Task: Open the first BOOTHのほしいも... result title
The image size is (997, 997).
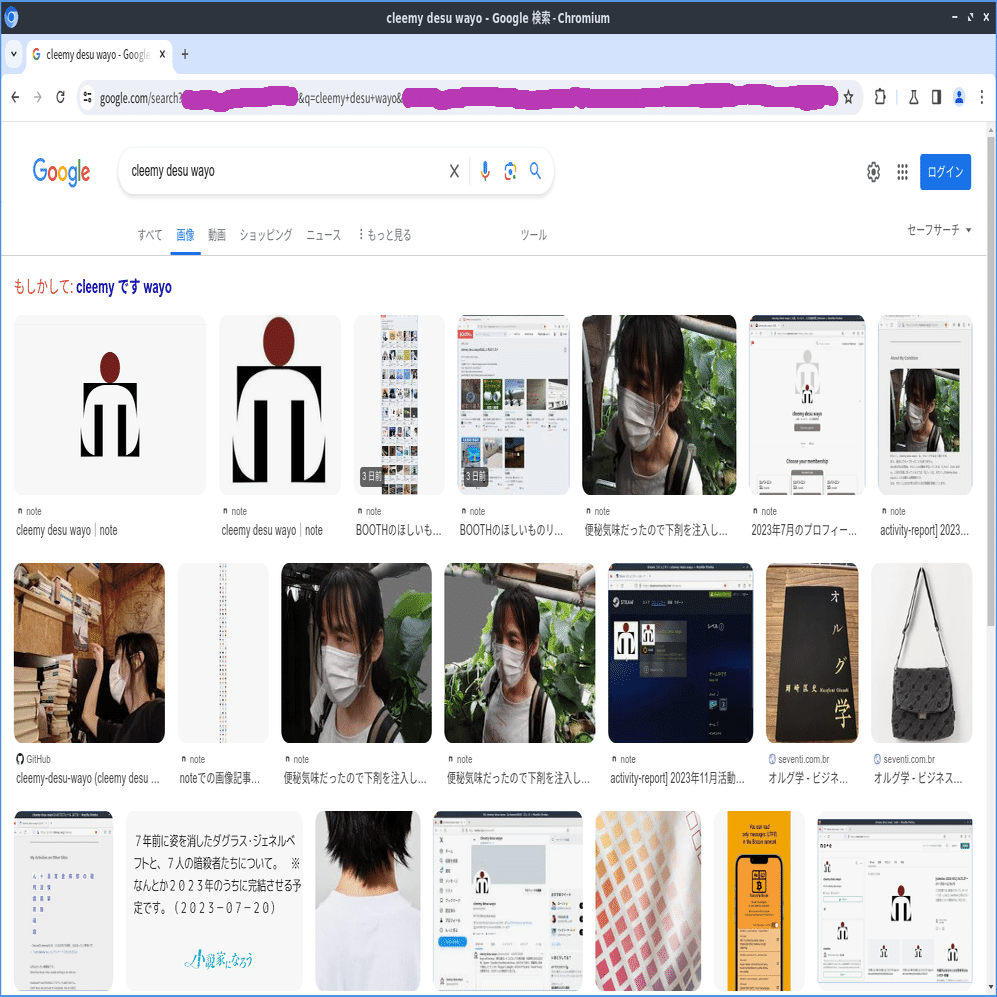Action: coord(399,530)
